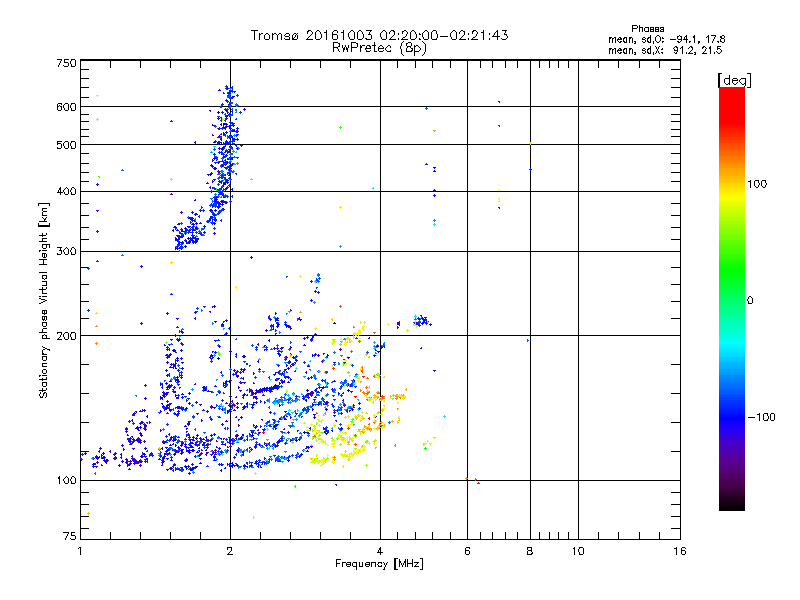Image resolution: width=800 pixels, height=600 pixels.
Task: Click the small blue cluster near 5 MHz, 210 km
Action: pyautogui.click(x=421, y=321)
